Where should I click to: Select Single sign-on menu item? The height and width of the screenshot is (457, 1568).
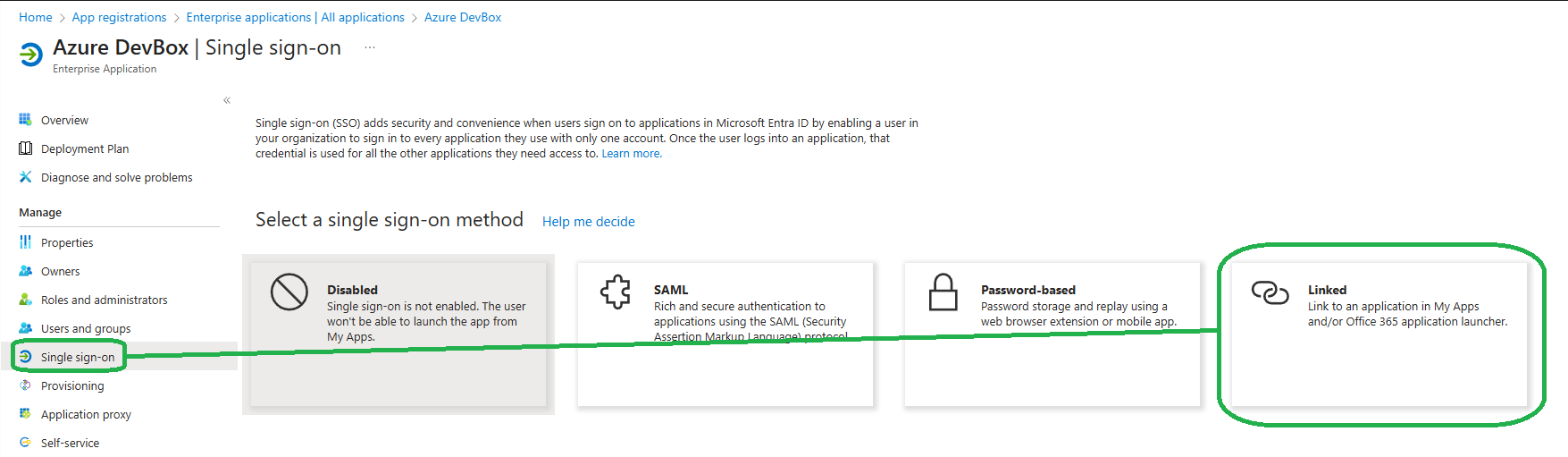tap(78, 357)
